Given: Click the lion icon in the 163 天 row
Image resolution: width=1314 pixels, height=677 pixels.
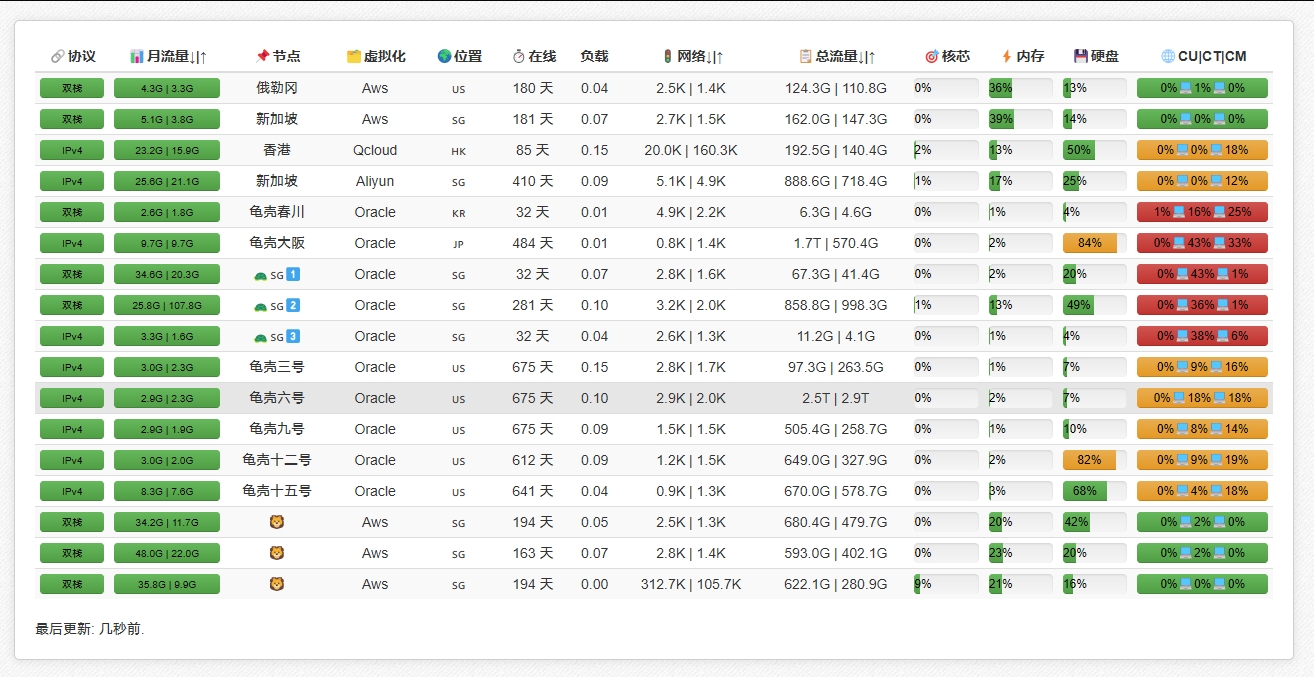Looking at the screenshot, I should point(277,553).
